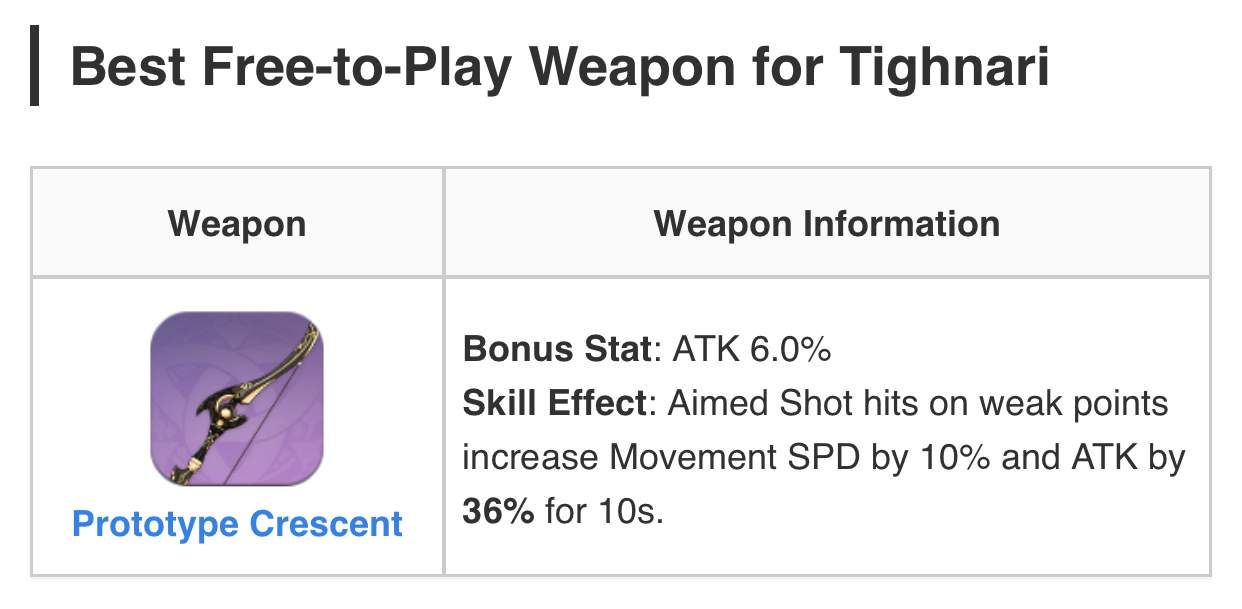1242x609 pixels.
Task: Select the Weapon column header
Action: (237, 223)
